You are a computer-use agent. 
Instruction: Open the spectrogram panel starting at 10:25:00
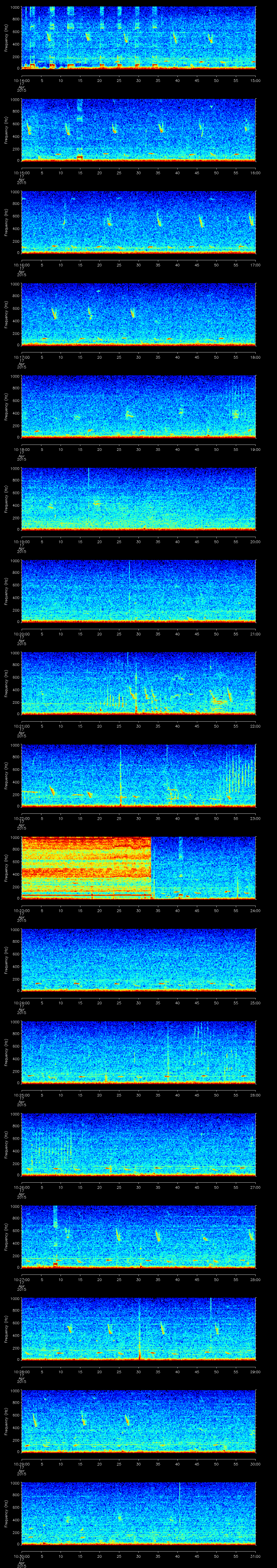[138, 1052]
